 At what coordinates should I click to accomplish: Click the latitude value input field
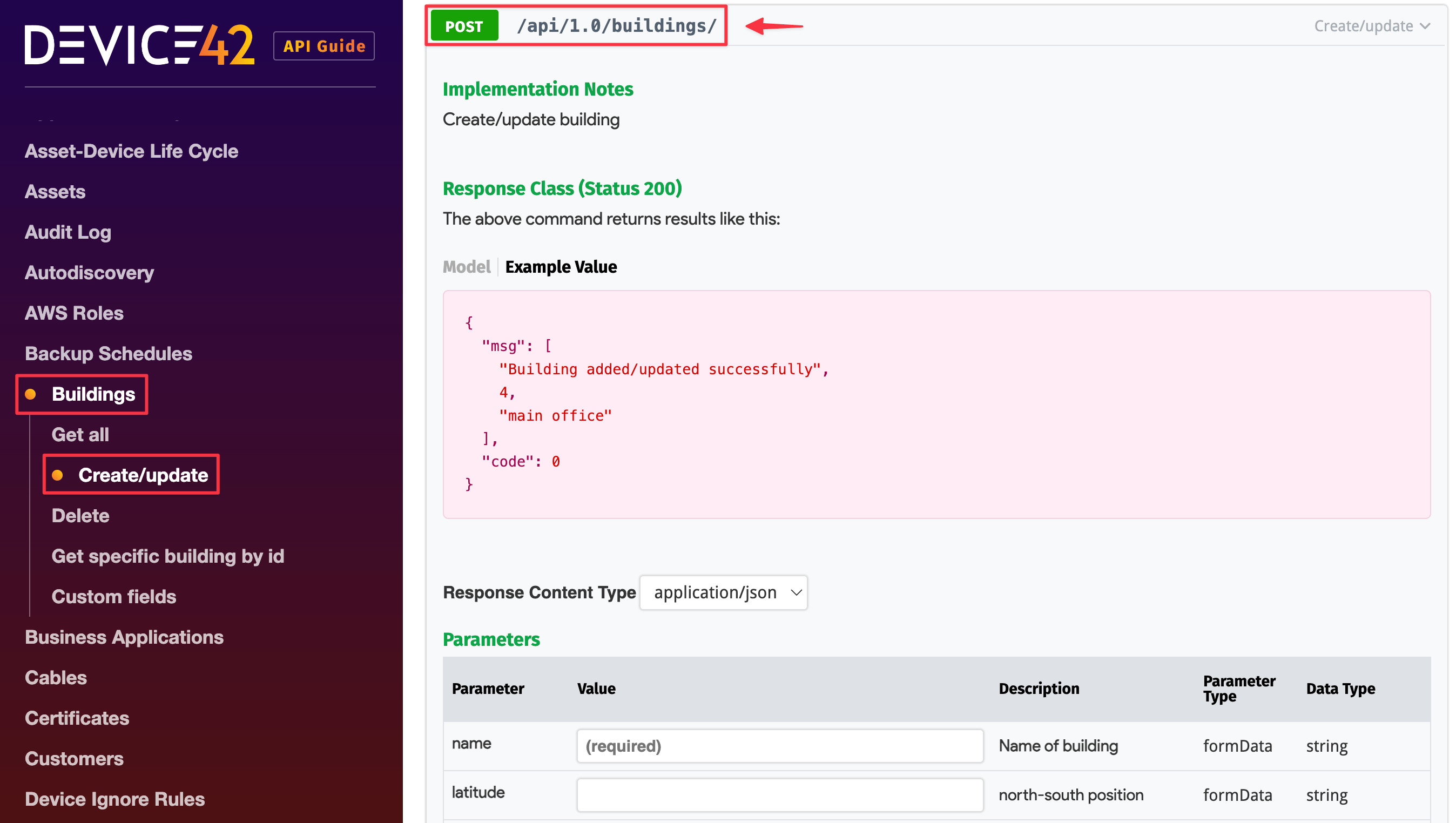(779, 795)
